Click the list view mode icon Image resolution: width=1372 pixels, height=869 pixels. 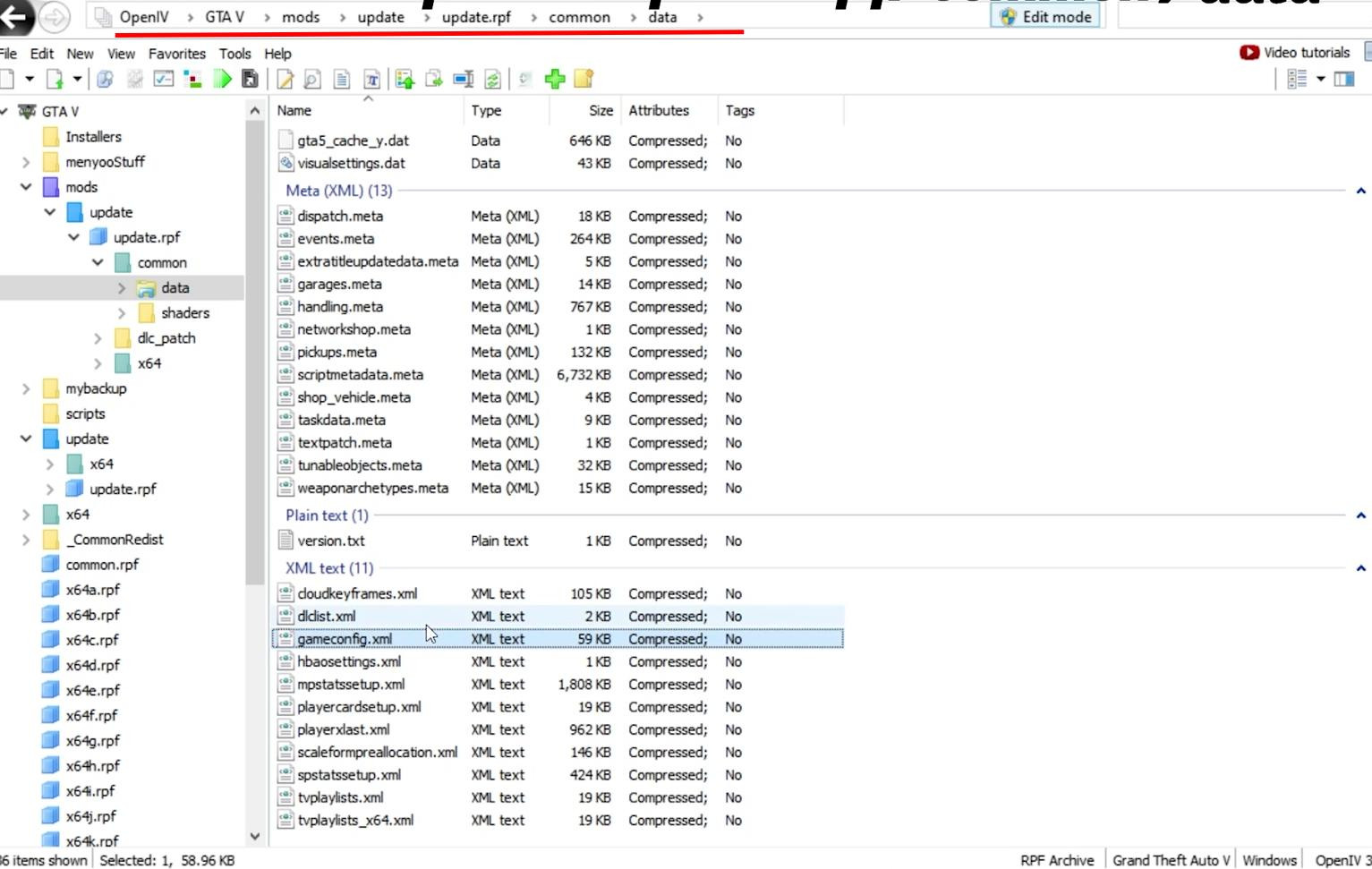tap(1297, 79)
